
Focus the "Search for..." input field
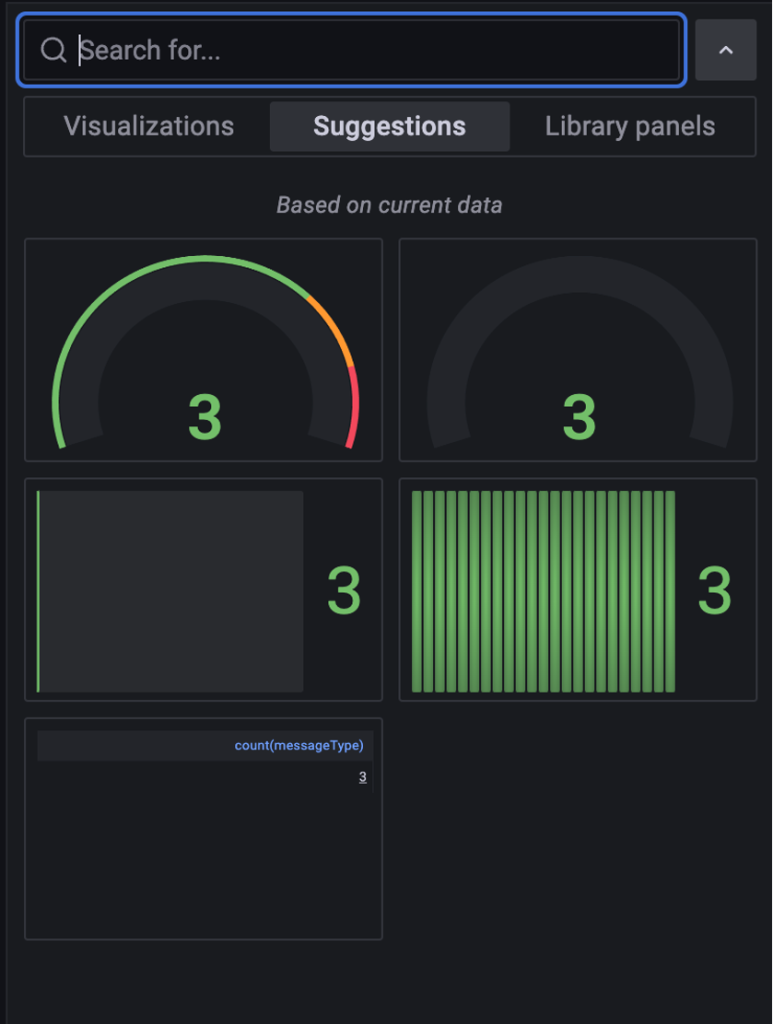click(x=352, y=50)
